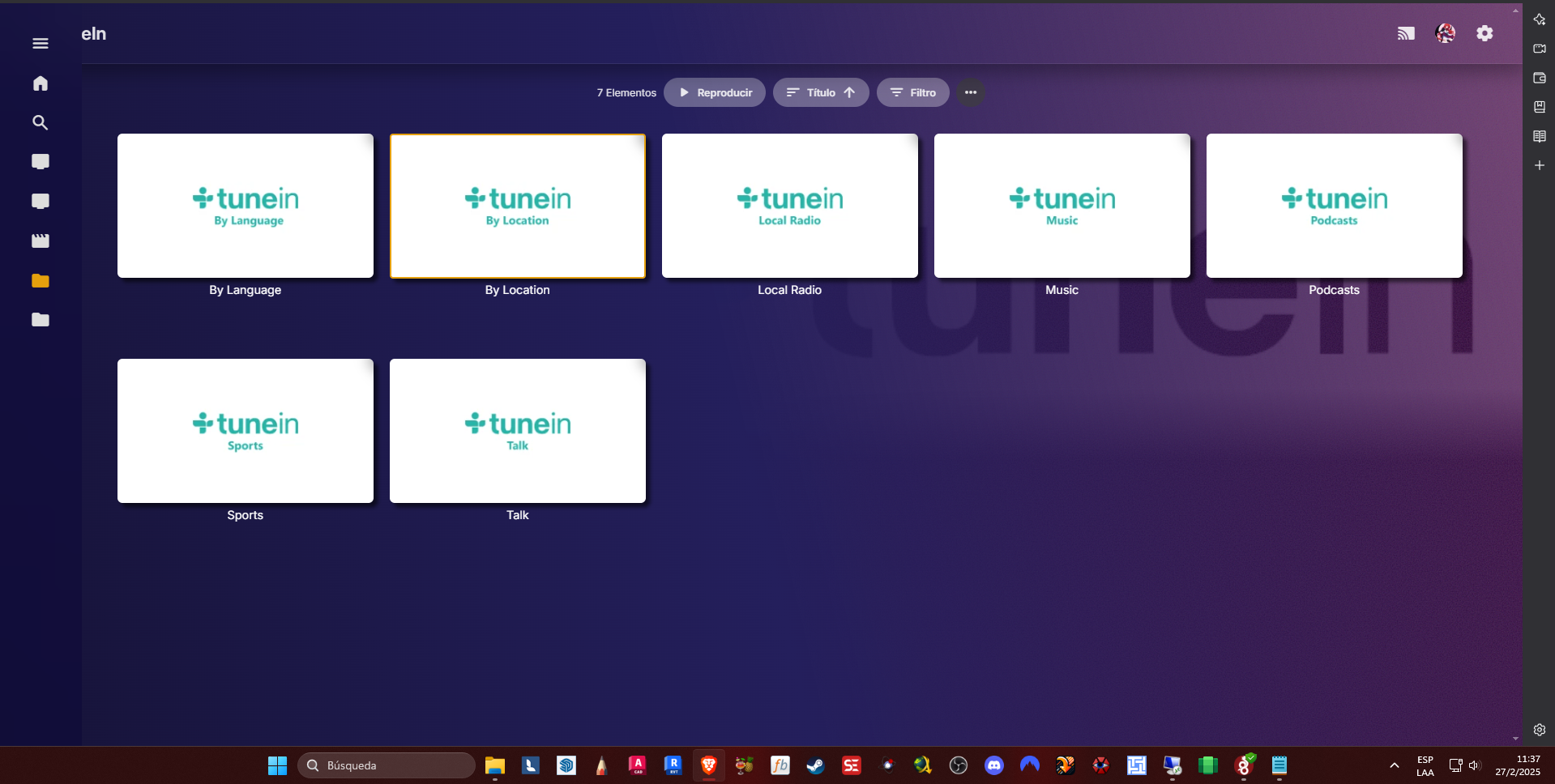Screen dimensions: 1555x784
Task: Open Bookmarks in Brave sidebar
Action: 1540,107
